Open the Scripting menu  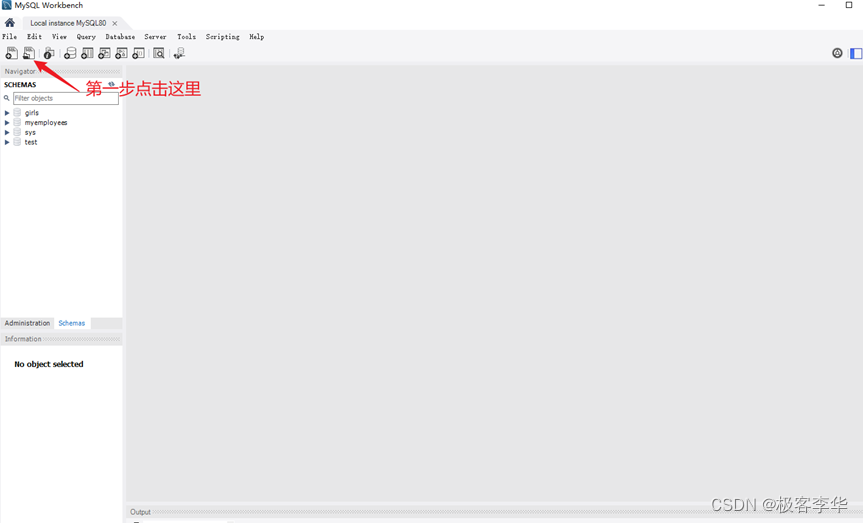pyautogui.click(x=222, y=37)
